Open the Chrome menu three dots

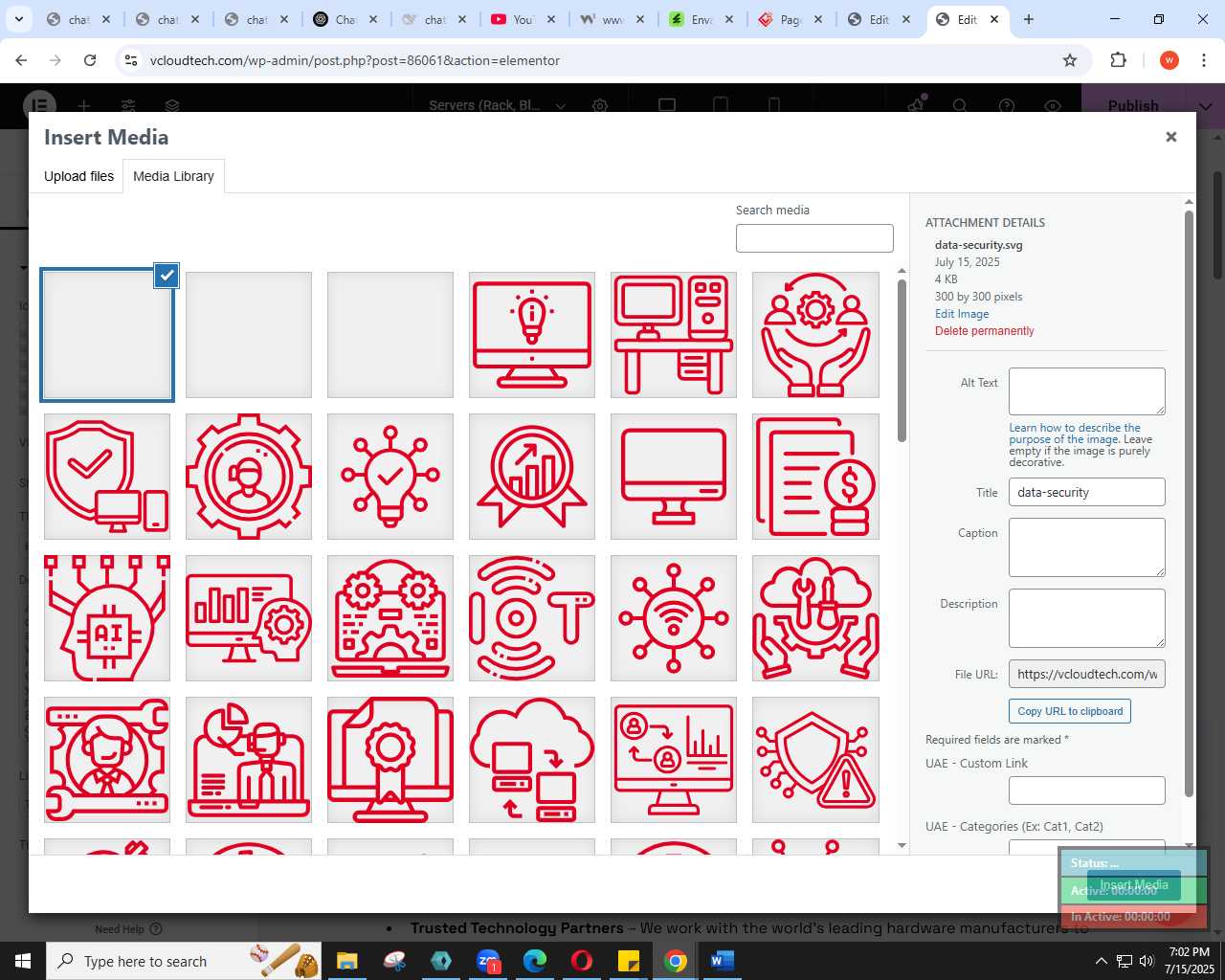(x=1204, y=60)
